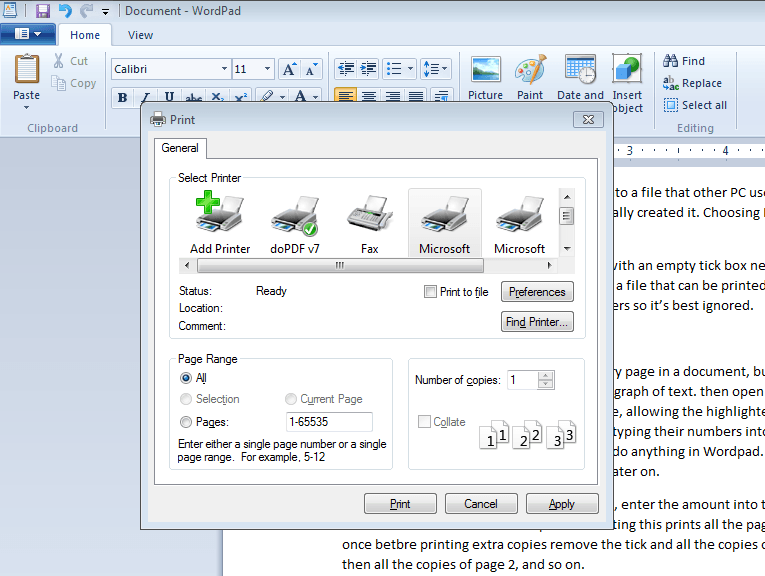Viewport: 765px width, 576px height.
Task: Select the General tab in Print dialog
Action: click(x=180, y=148)
